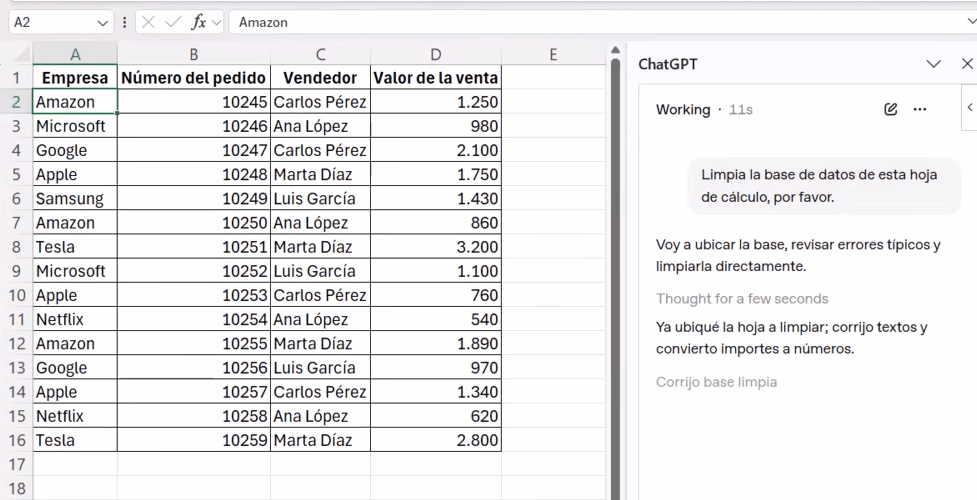This screenshot has height=500, width=977.
Task: Click the insert function fx icon
Action: click(198, 22)
